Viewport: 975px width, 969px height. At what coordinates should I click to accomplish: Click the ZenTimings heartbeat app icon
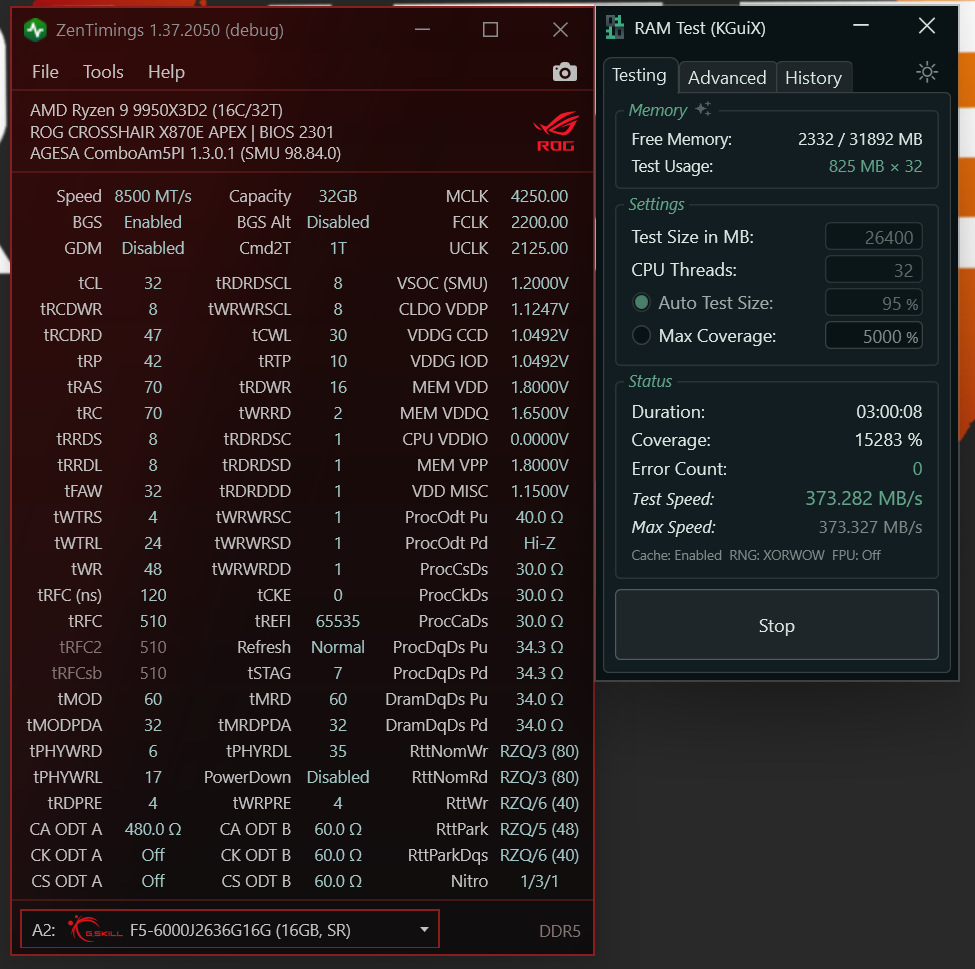(35, 30)
